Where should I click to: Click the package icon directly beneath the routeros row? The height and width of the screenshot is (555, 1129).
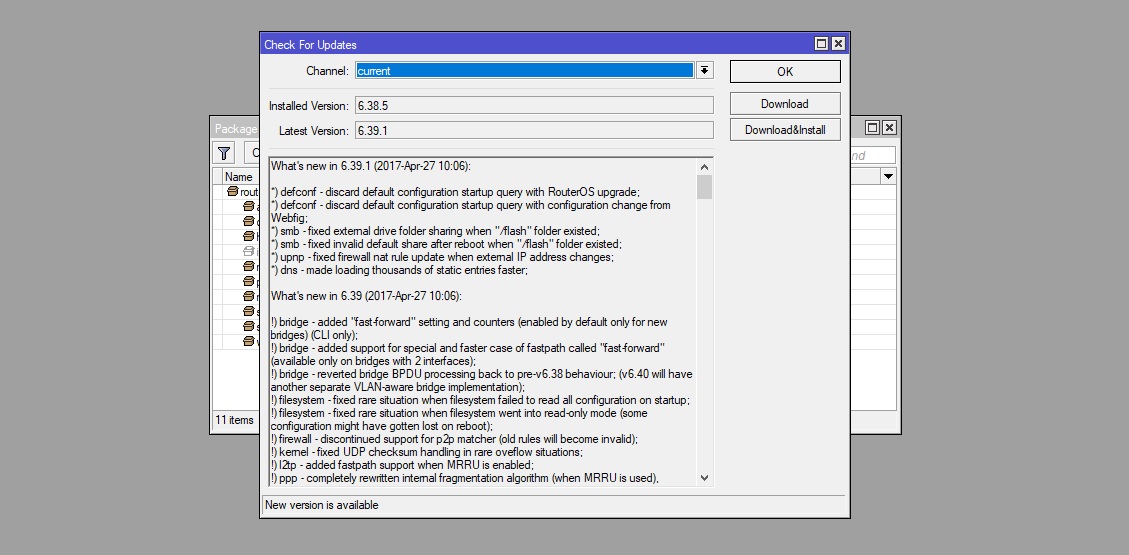pos(249,207)
